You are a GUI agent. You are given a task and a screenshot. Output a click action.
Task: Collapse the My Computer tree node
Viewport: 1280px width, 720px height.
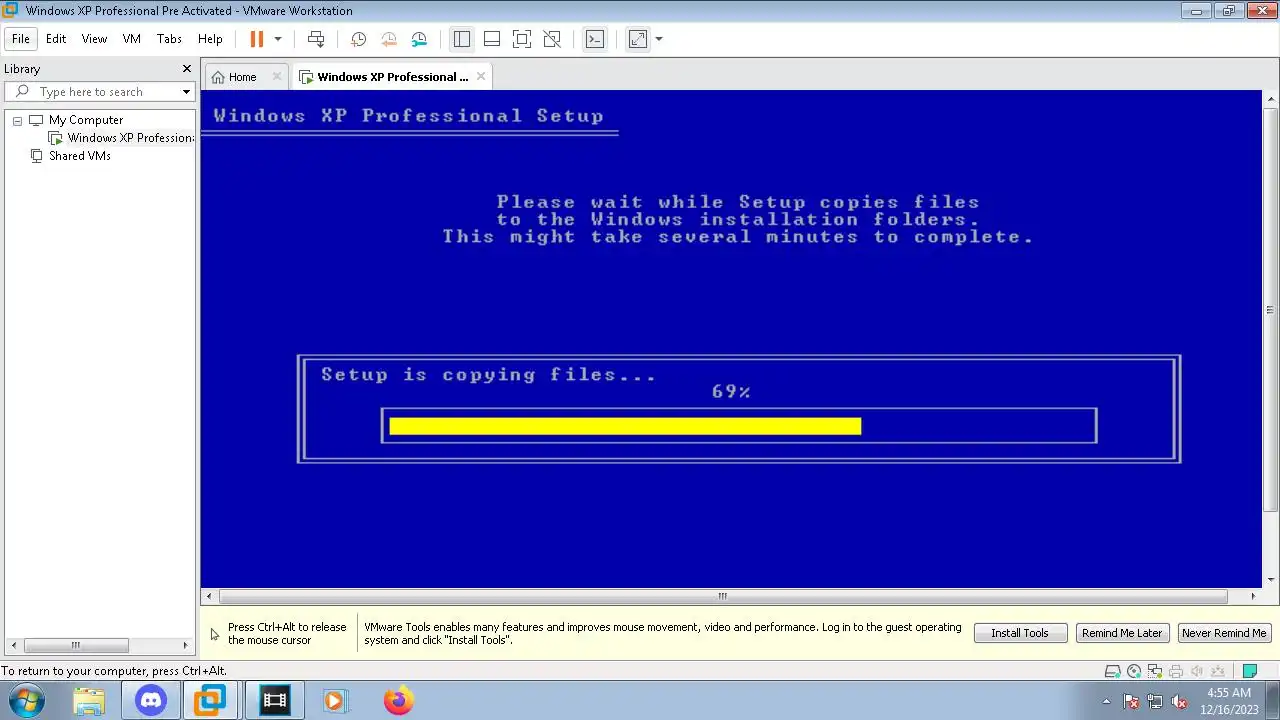[17, 120]
